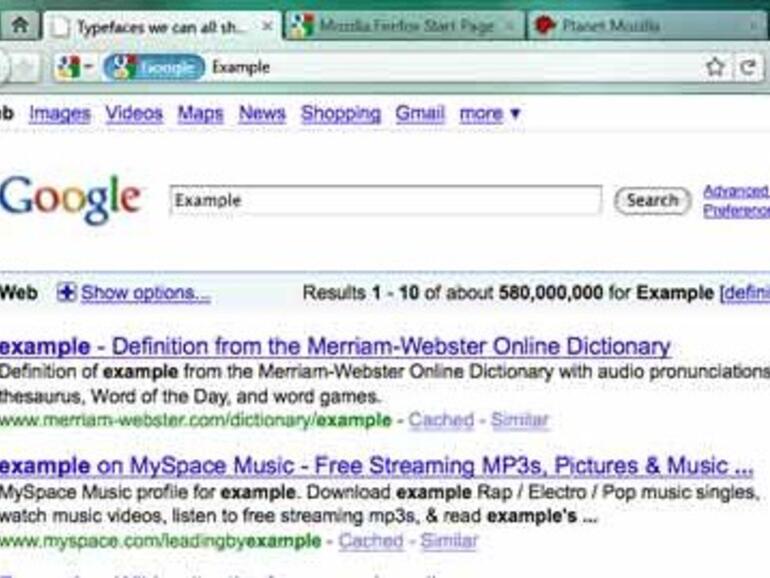The image size is (770, 578).
Task: Click into the Google search box containing 'Example'
Action: click(385, 200)
